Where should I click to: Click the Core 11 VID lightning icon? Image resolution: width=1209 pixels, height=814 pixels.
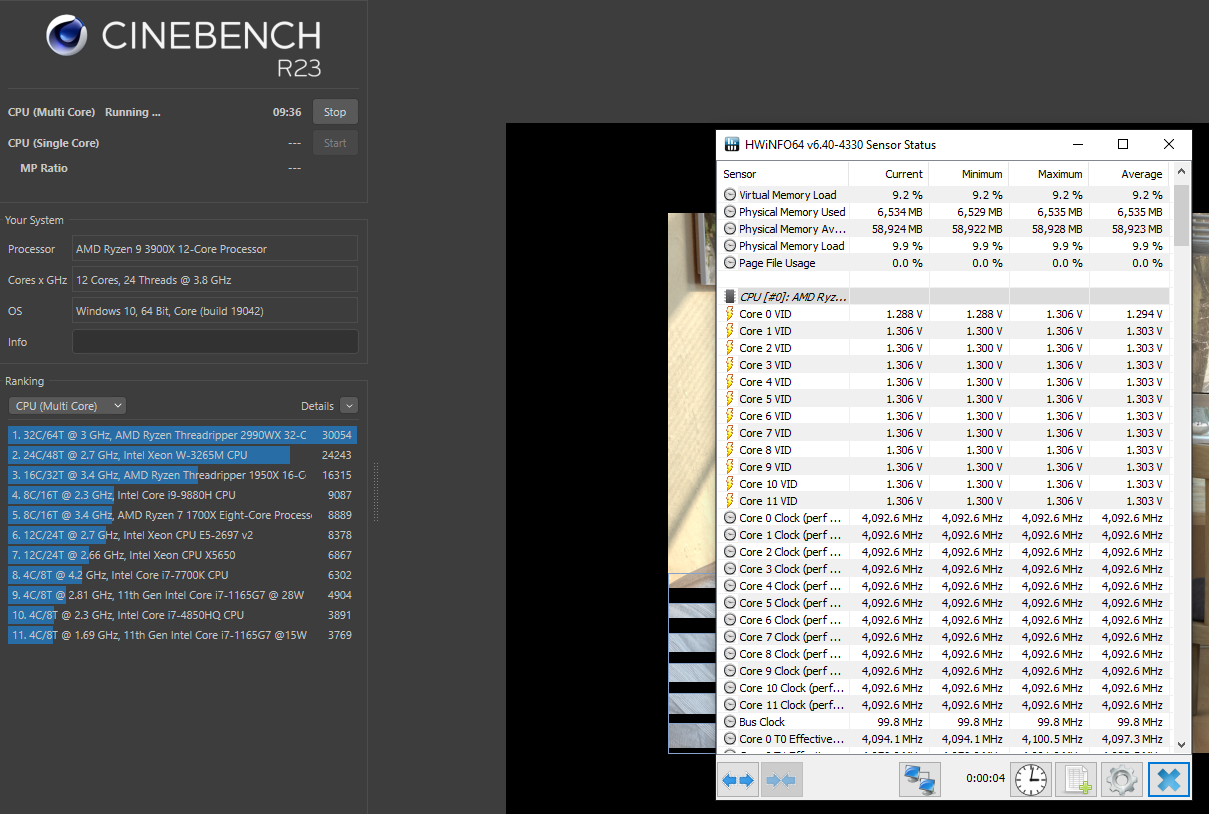click(x=730, y=501)
